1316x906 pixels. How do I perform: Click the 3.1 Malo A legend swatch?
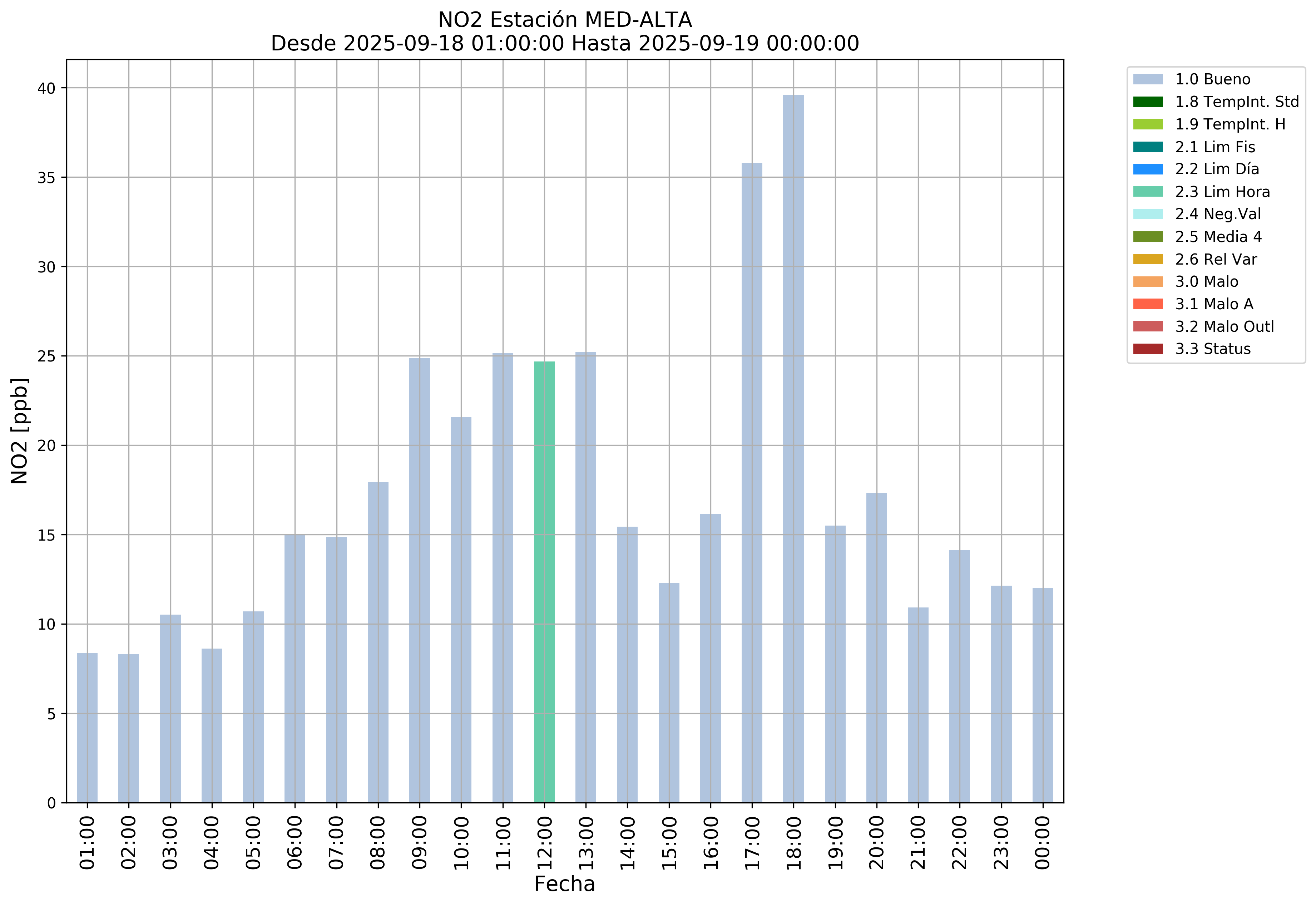click(1147, 304)
